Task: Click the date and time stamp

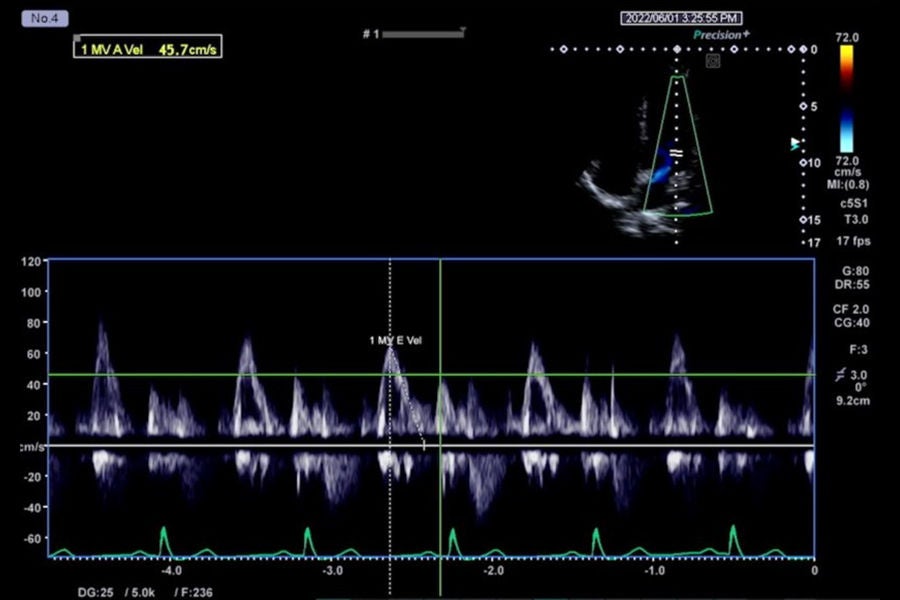Action: pyautogui.click(x=681, y=18)
